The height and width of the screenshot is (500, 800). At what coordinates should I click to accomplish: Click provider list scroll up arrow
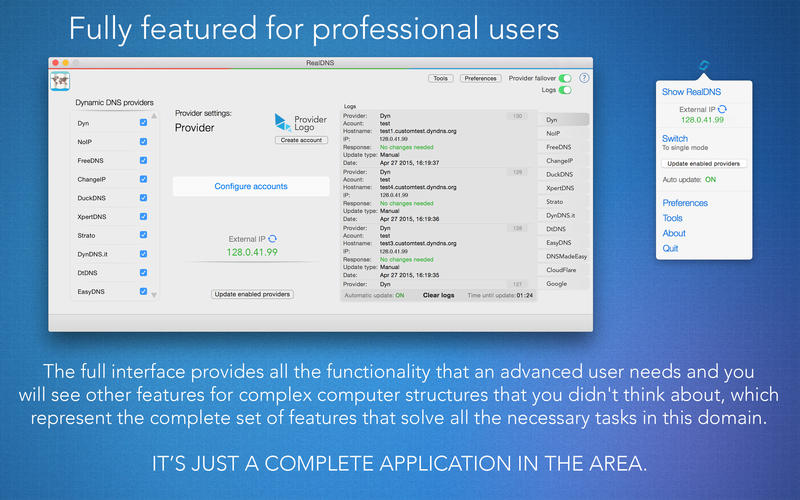point(154,116)
